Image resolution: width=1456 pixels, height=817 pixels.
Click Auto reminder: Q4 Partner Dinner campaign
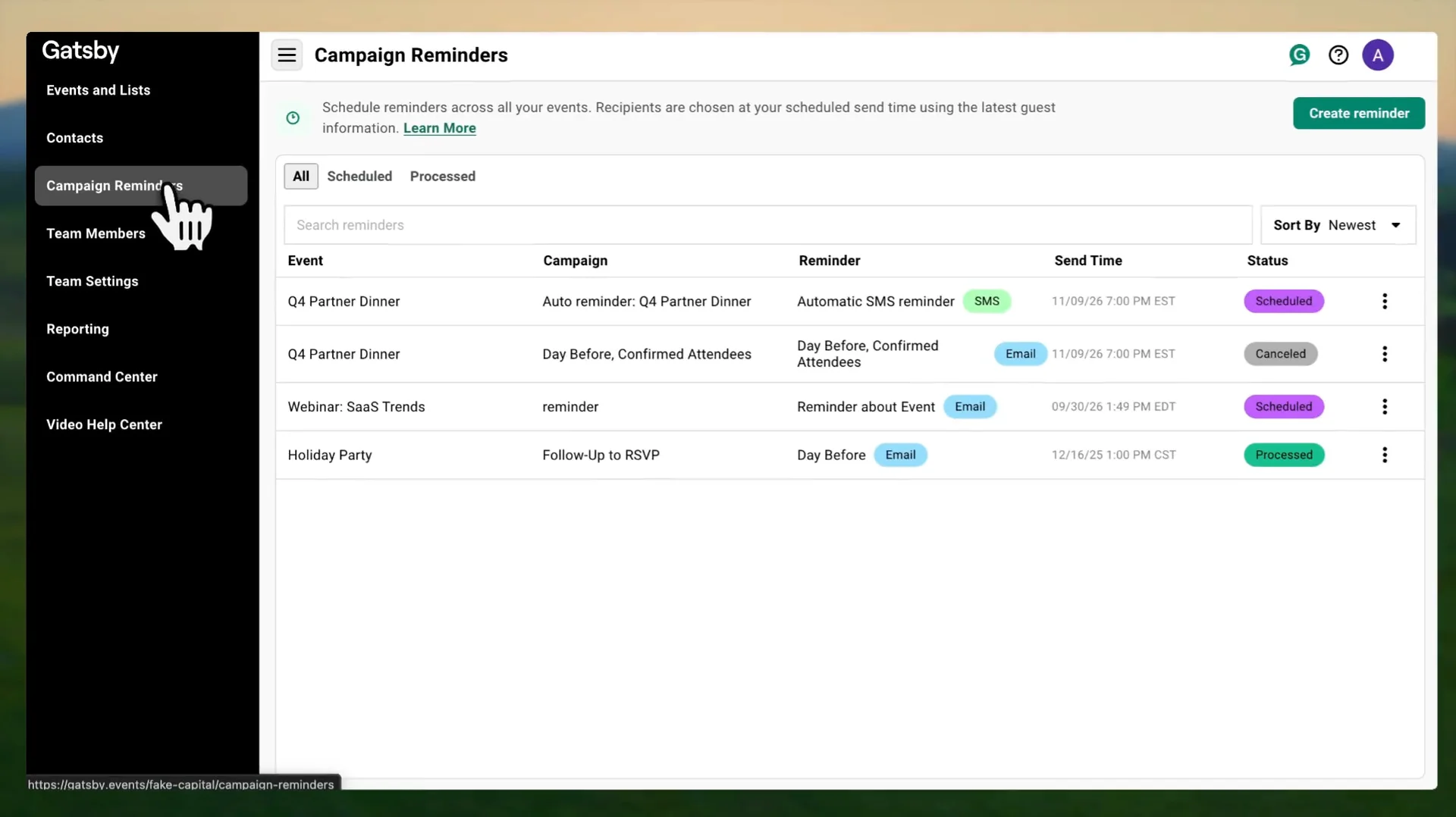(647, 301)
